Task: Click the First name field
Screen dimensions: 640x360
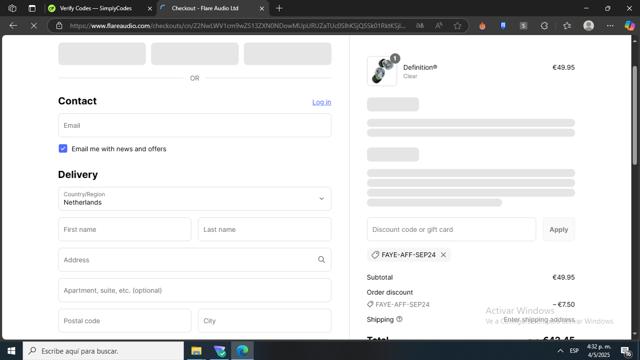Action: pyautogui.click(x=124, y=229)
